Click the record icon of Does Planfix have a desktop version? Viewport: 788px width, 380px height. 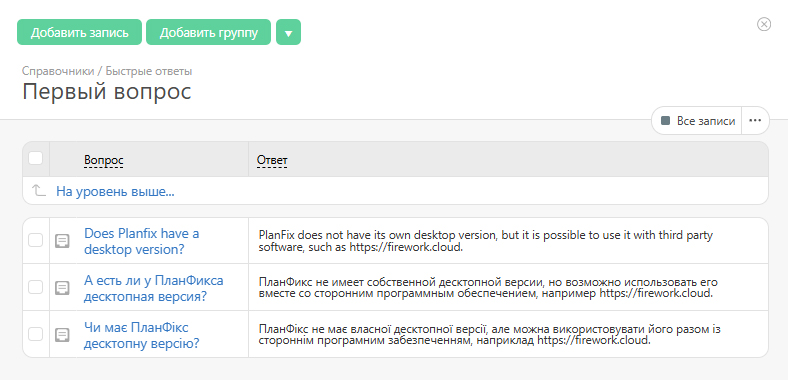(62, 241)
